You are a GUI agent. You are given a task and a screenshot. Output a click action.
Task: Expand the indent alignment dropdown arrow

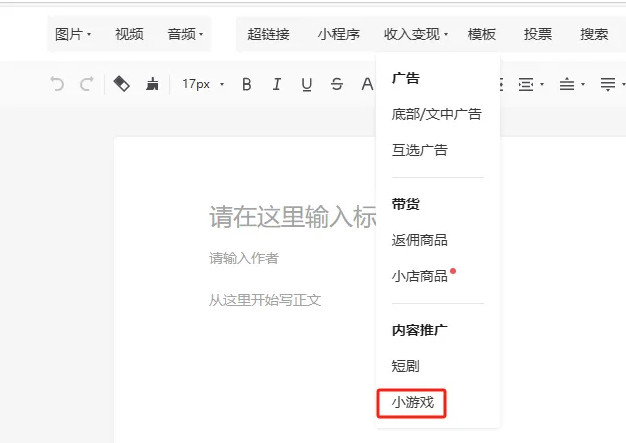click(x=542, y=84)
